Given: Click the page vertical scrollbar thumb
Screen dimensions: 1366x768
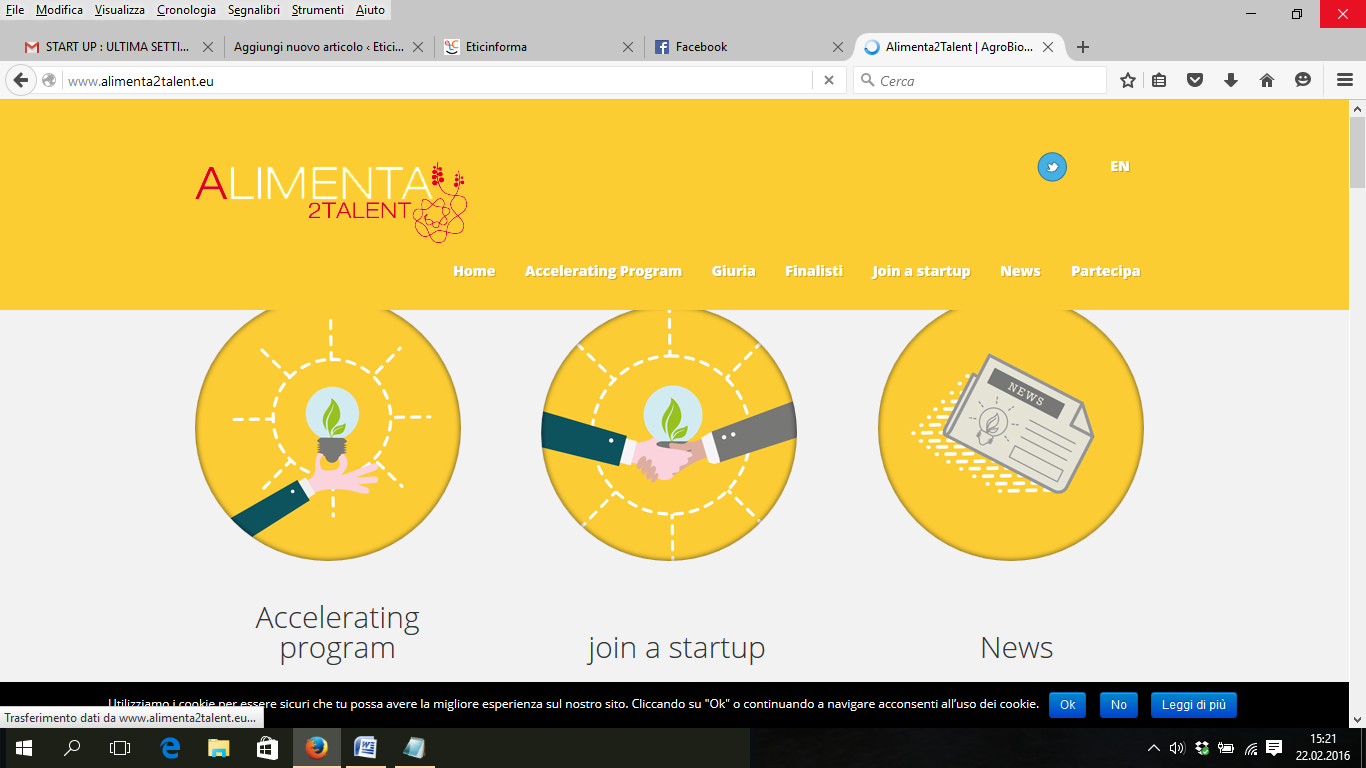Looking at the screenshot, I should click(1357, 150).
